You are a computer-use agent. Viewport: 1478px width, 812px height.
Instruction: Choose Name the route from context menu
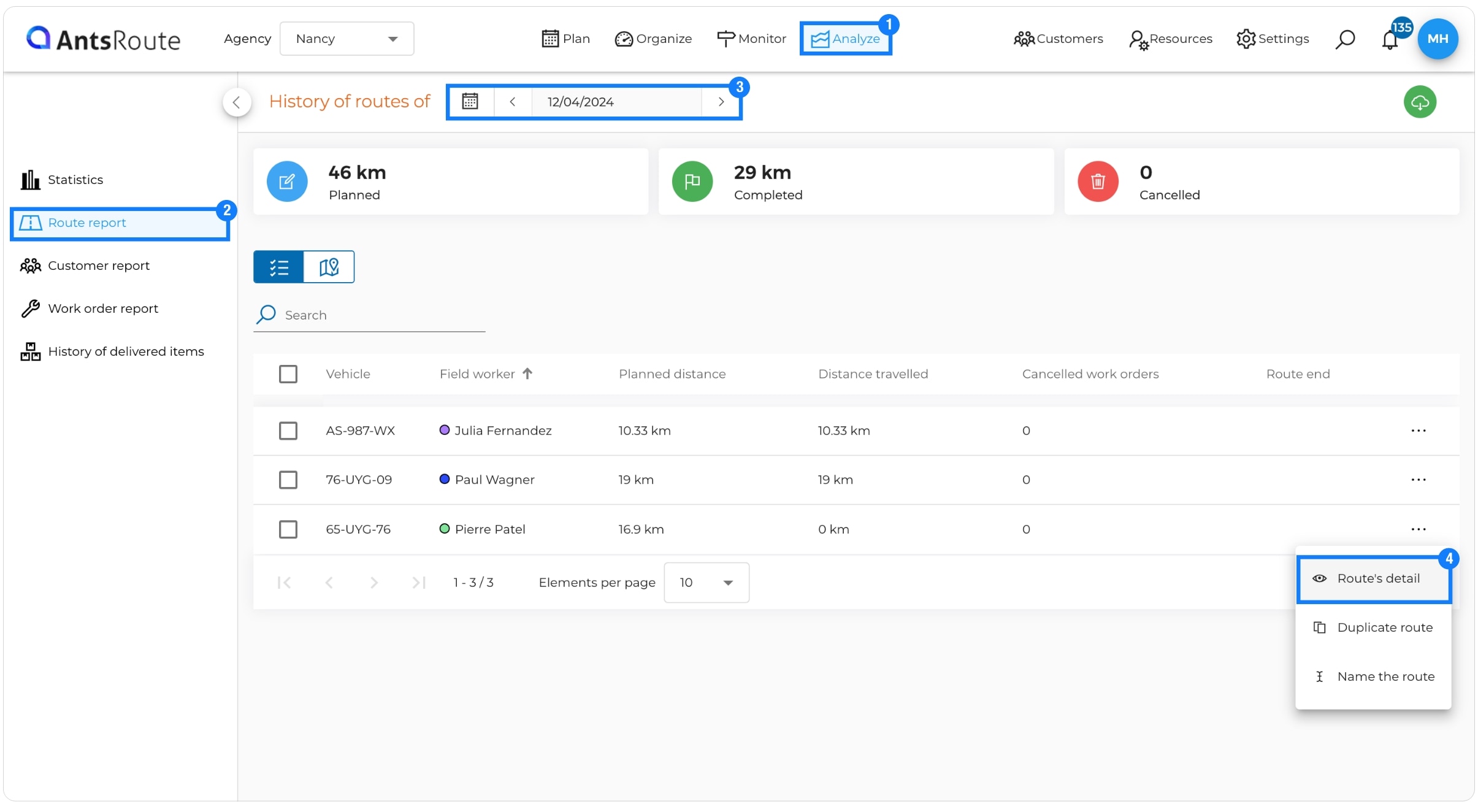tap(1374, 676)
